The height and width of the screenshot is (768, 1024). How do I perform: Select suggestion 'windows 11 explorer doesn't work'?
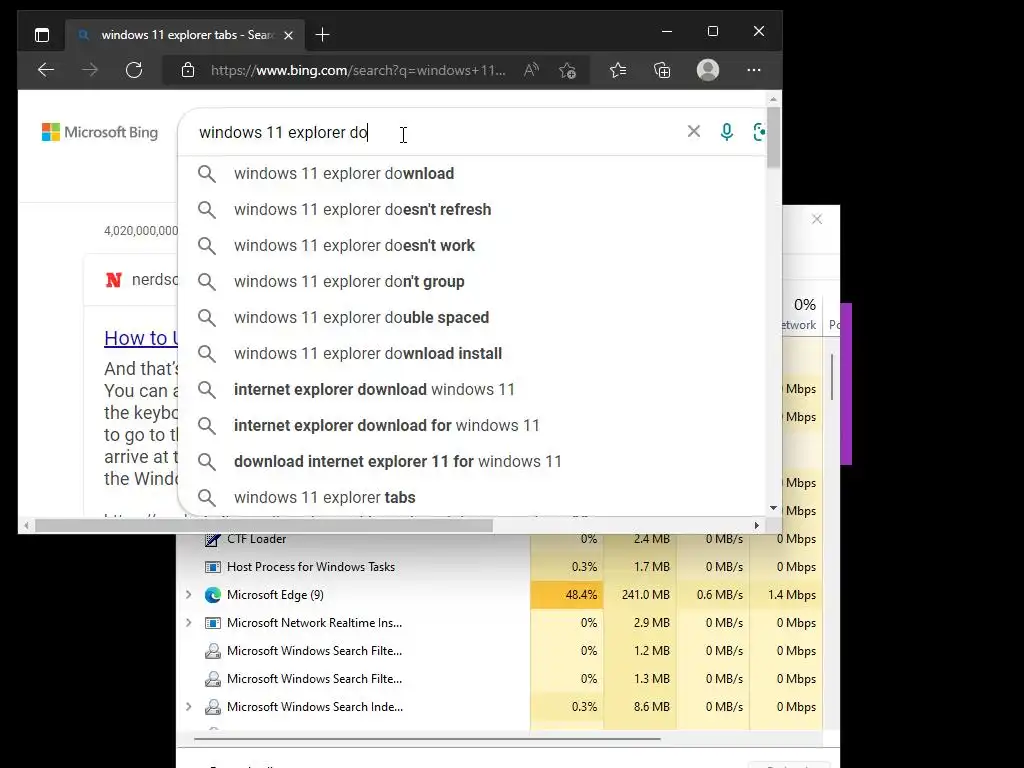pos(472,246)
